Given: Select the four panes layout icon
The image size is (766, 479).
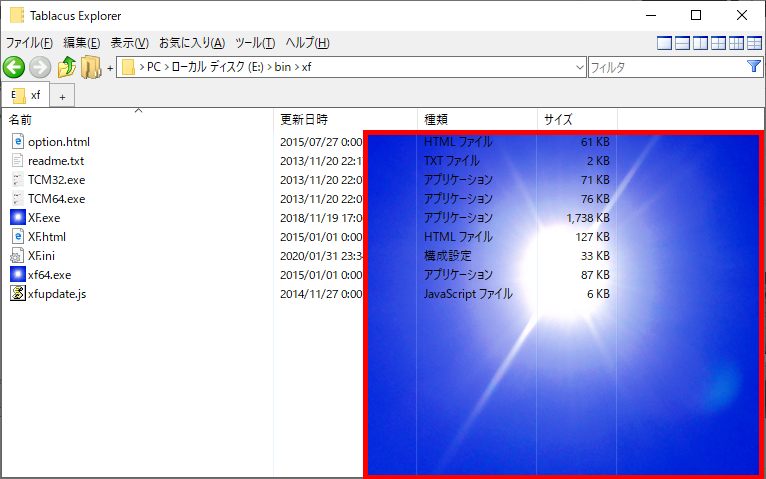Looking at the screenshot, I should (718, 43).
